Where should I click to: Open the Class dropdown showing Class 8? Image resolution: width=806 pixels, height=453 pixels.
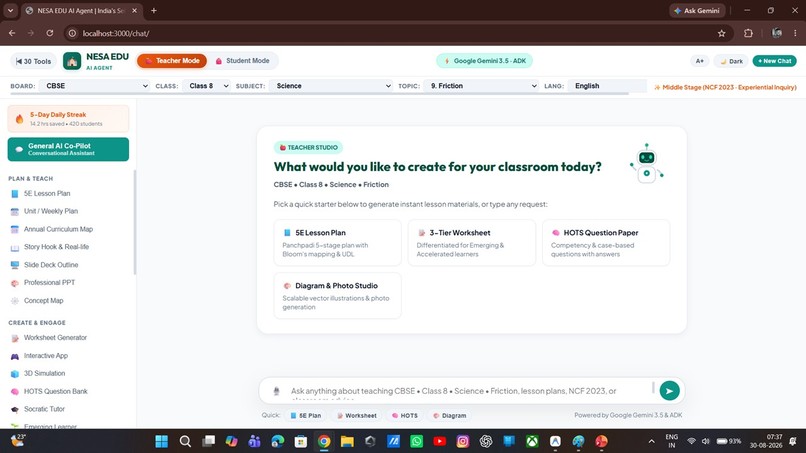coord(206,86)
